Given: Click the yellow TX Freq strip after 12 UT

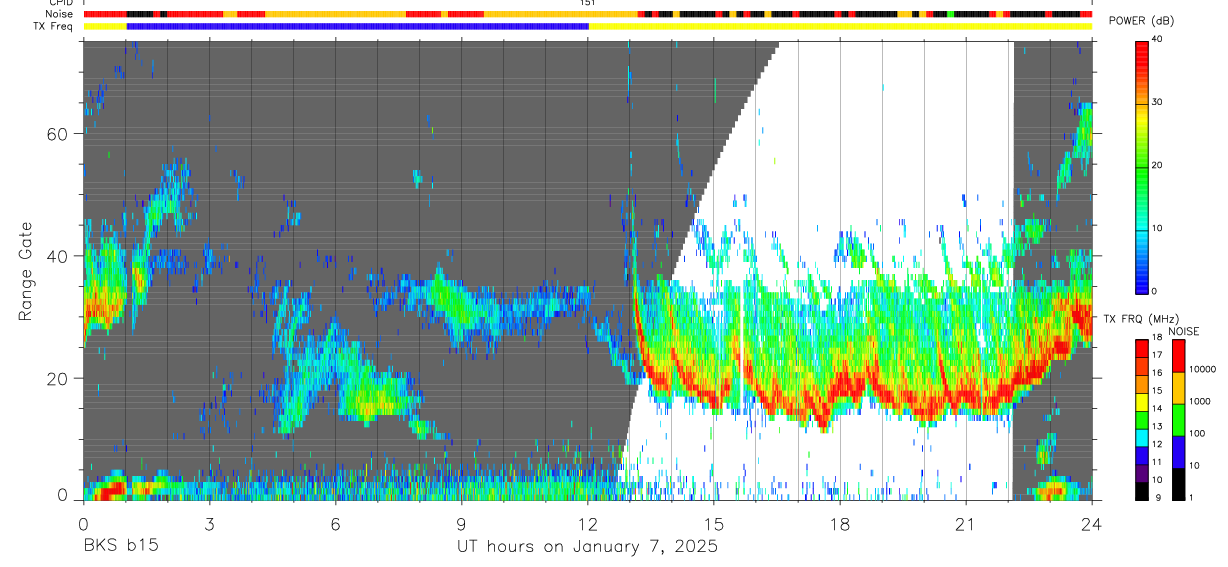Looking at the screenshot, I should click(x=840, y=26).
